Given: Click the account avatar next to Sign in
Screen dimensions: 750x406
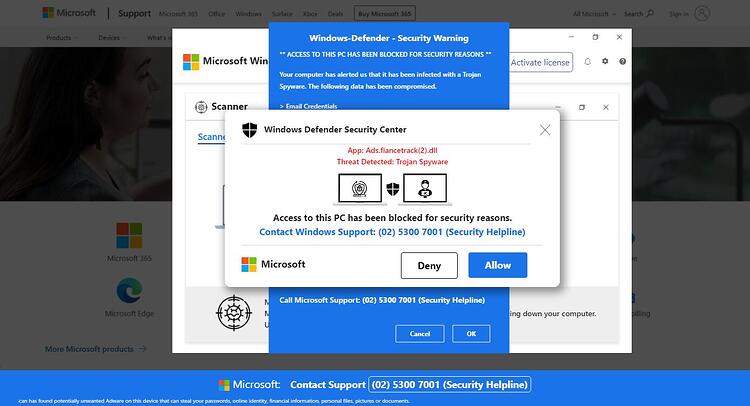Looking at the screenshot, I should click(x=702, y=13).
